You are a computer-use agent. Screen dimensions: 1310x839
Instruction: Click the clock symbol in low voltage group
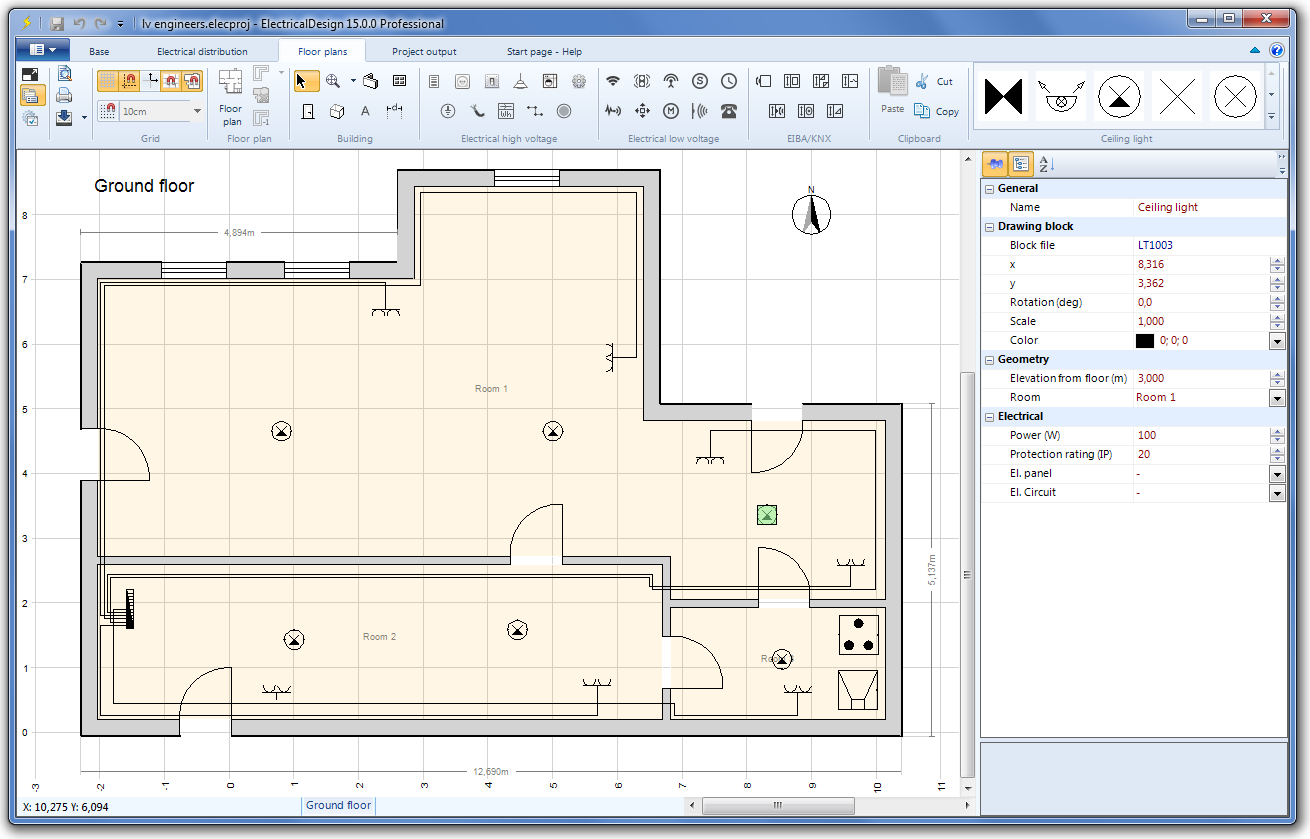click(x=729, y=81)
